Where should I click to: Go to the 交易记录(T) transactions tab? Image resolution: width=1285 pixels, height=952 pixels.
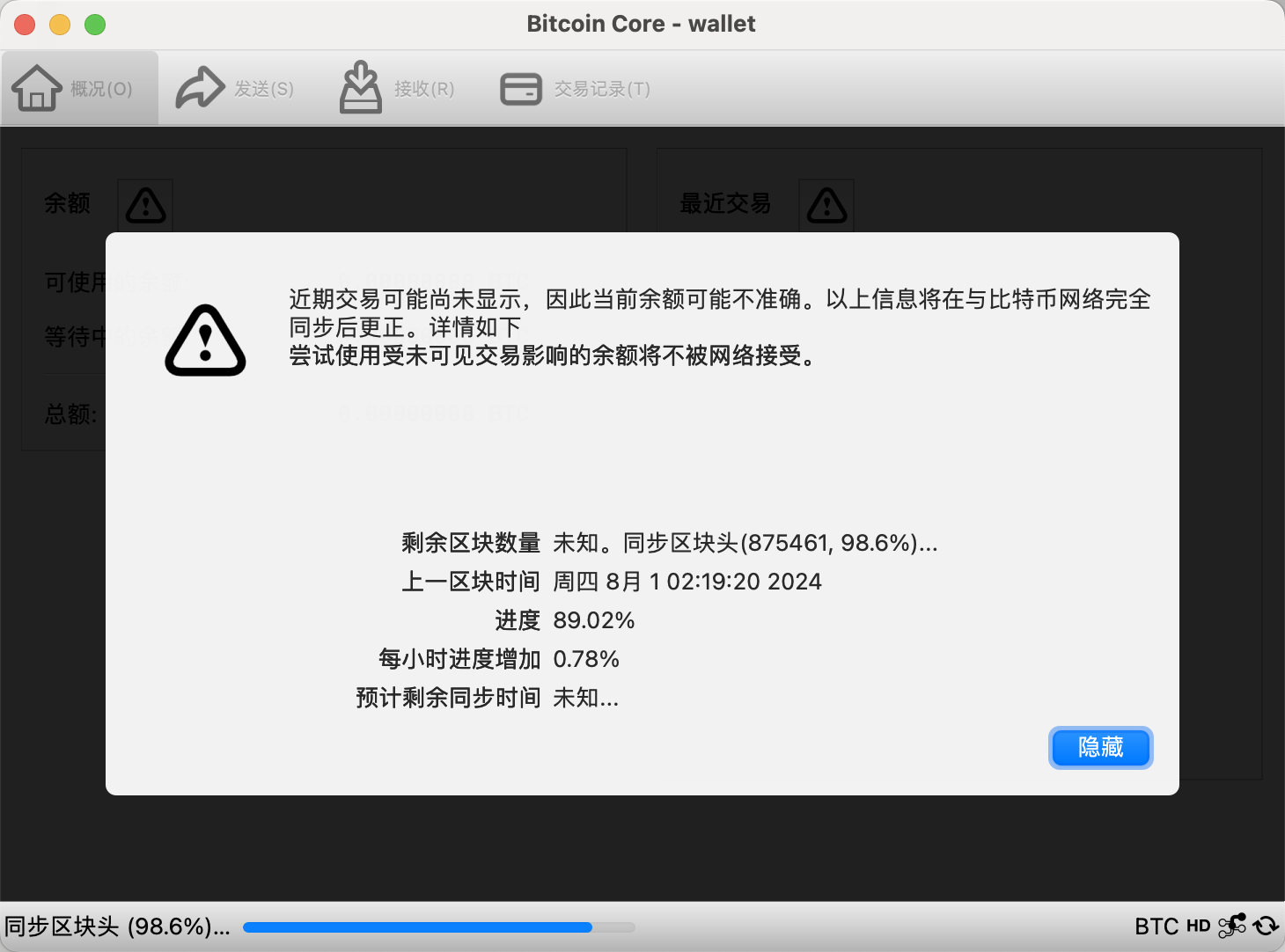(x=576, y=88)
